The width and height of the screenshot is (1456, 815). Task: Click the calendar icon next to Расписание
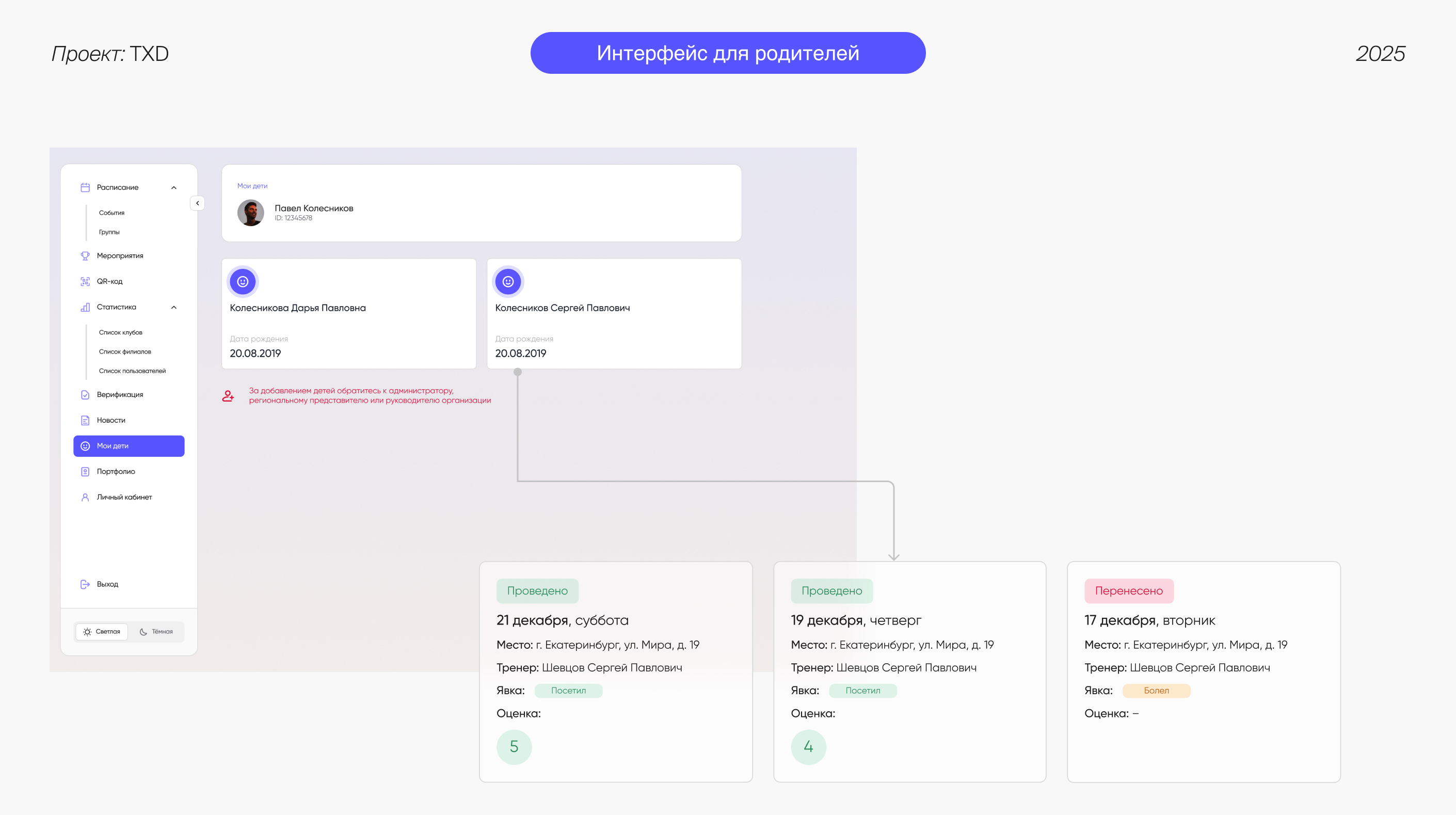(85, 187)
